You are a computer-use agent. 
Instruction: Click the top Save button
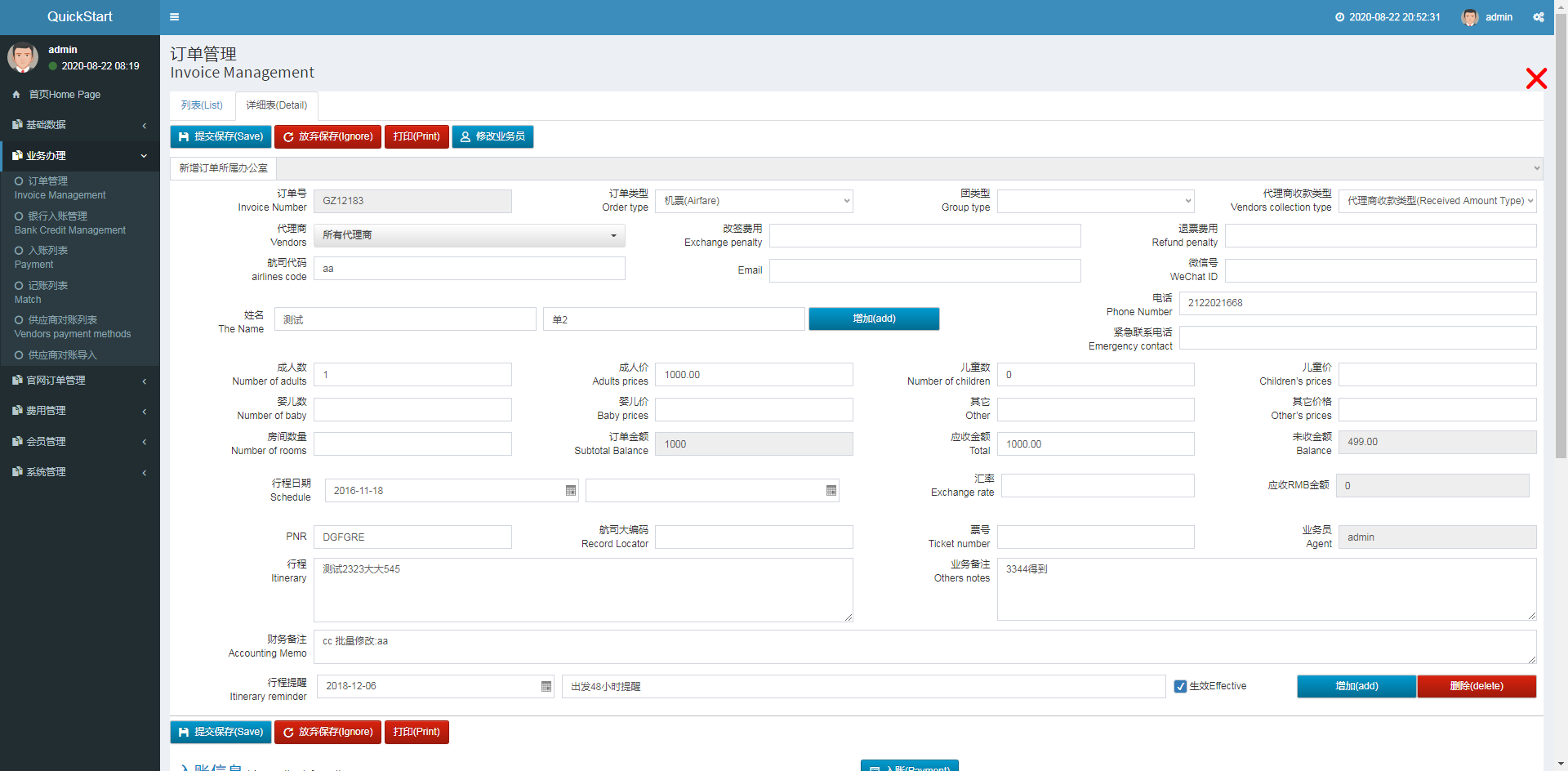pos(220,136)
